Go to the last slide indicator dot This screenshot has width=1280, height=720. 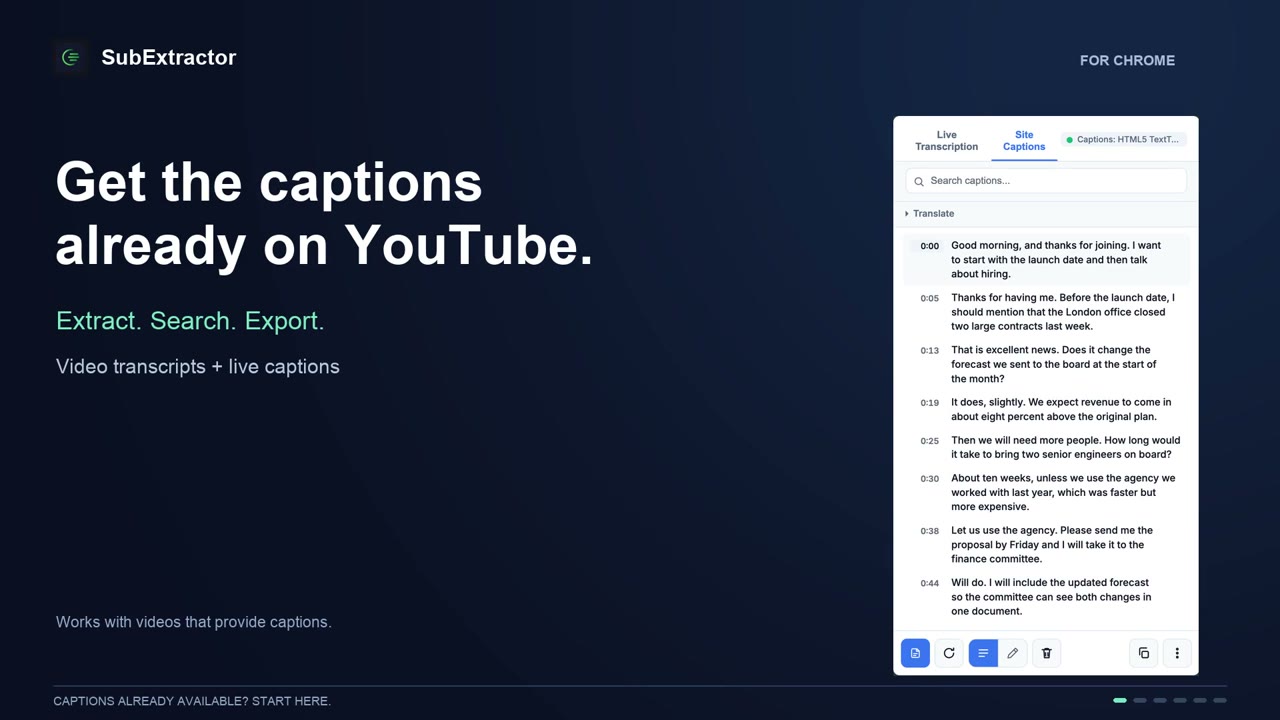point(1220,700)
